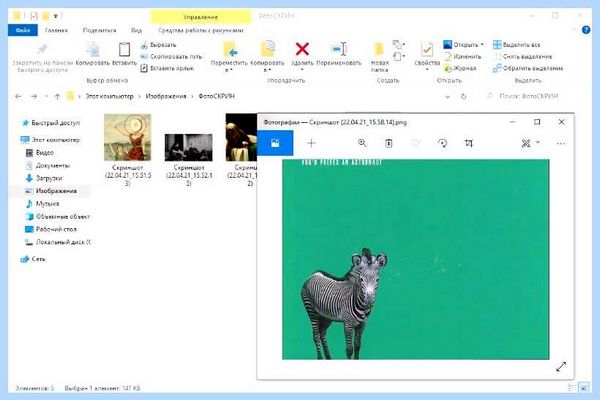Open Видео in the navigation pane

point(40,153)
